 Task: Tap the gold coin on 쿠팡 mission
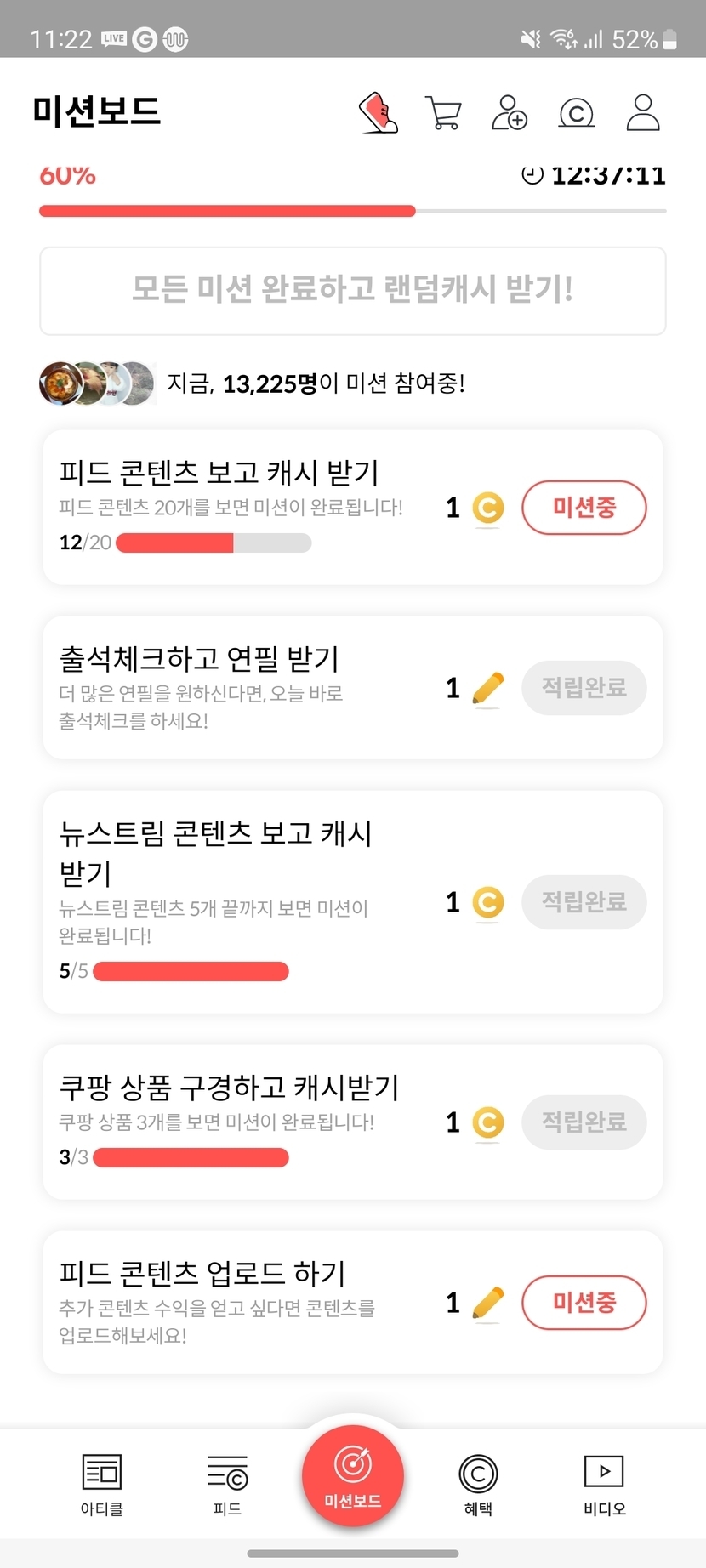pos(488,1122)
